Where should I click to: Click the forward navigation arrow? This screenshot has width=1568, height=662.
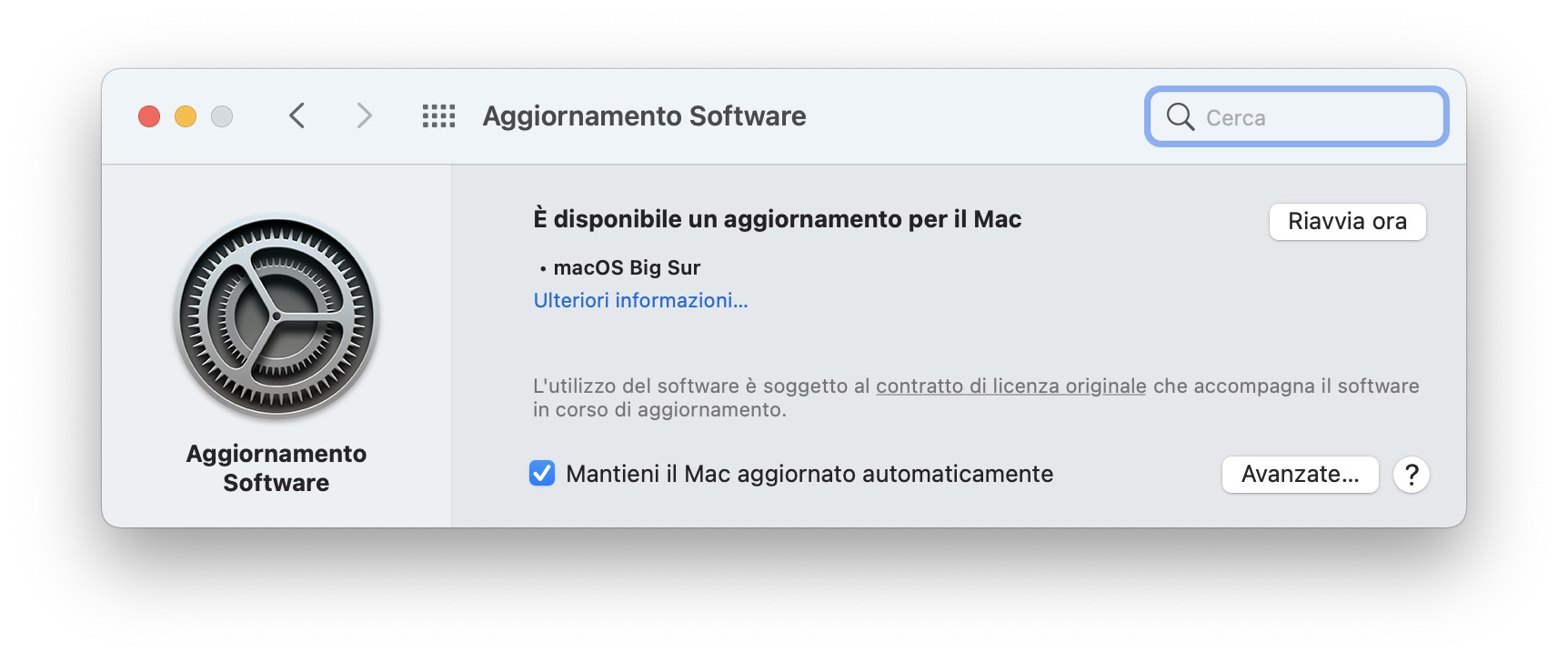(365, 116)
